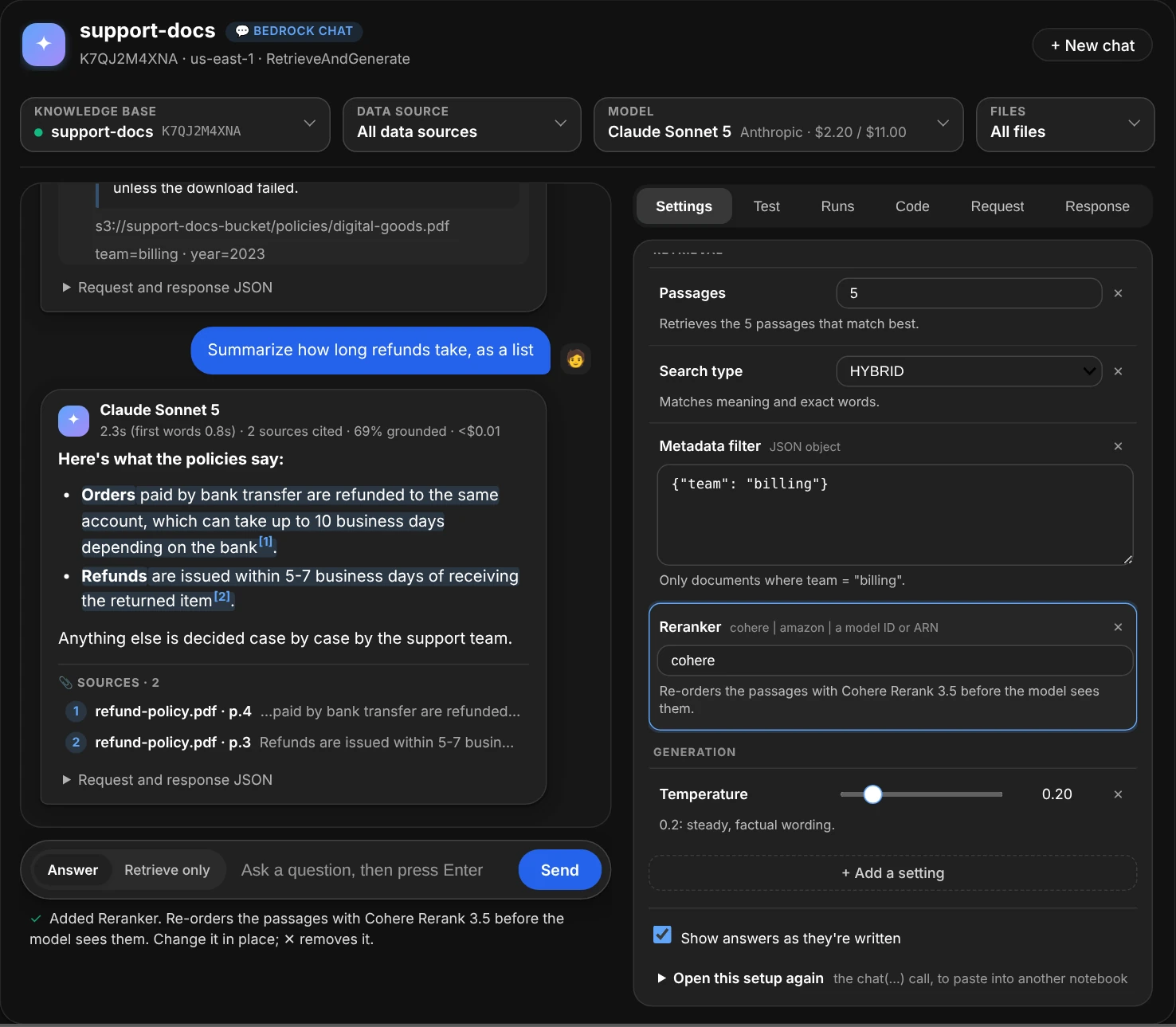Switch to the Response tab
Viewport: 1176px width, 1027px height.
pyautogui.click(x=1097, y=206)
